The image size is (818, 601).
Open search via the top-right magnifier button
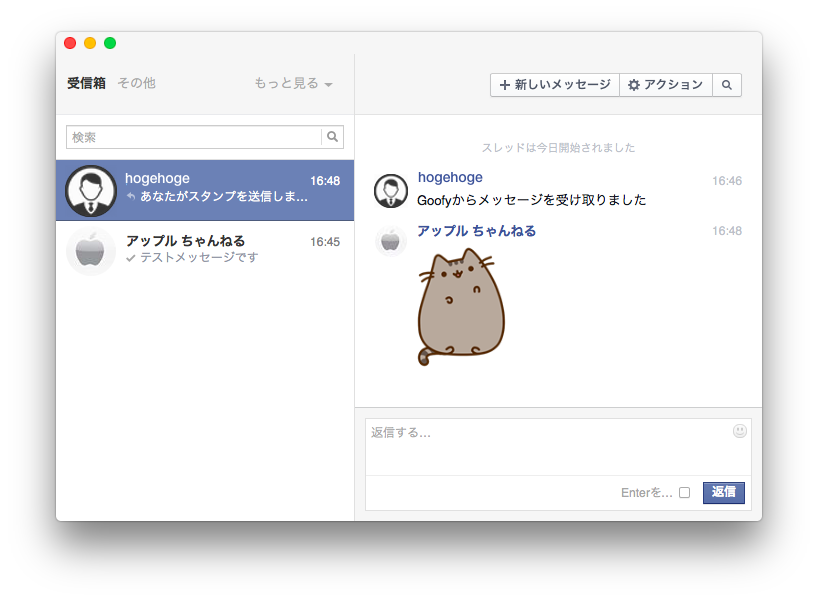[x=727, y=85]
